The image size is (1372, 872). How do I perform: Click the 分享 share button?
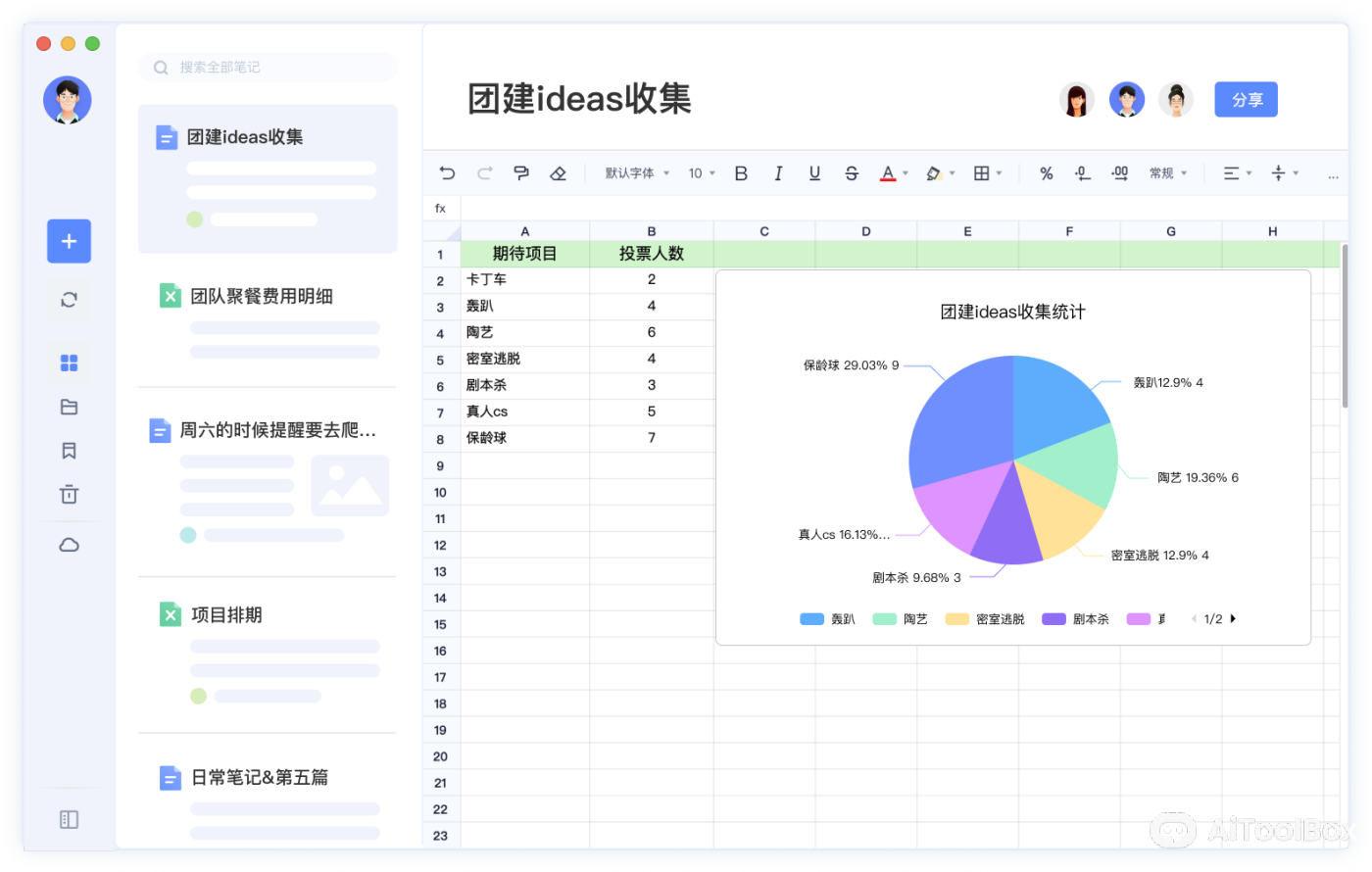[1246, 100]
